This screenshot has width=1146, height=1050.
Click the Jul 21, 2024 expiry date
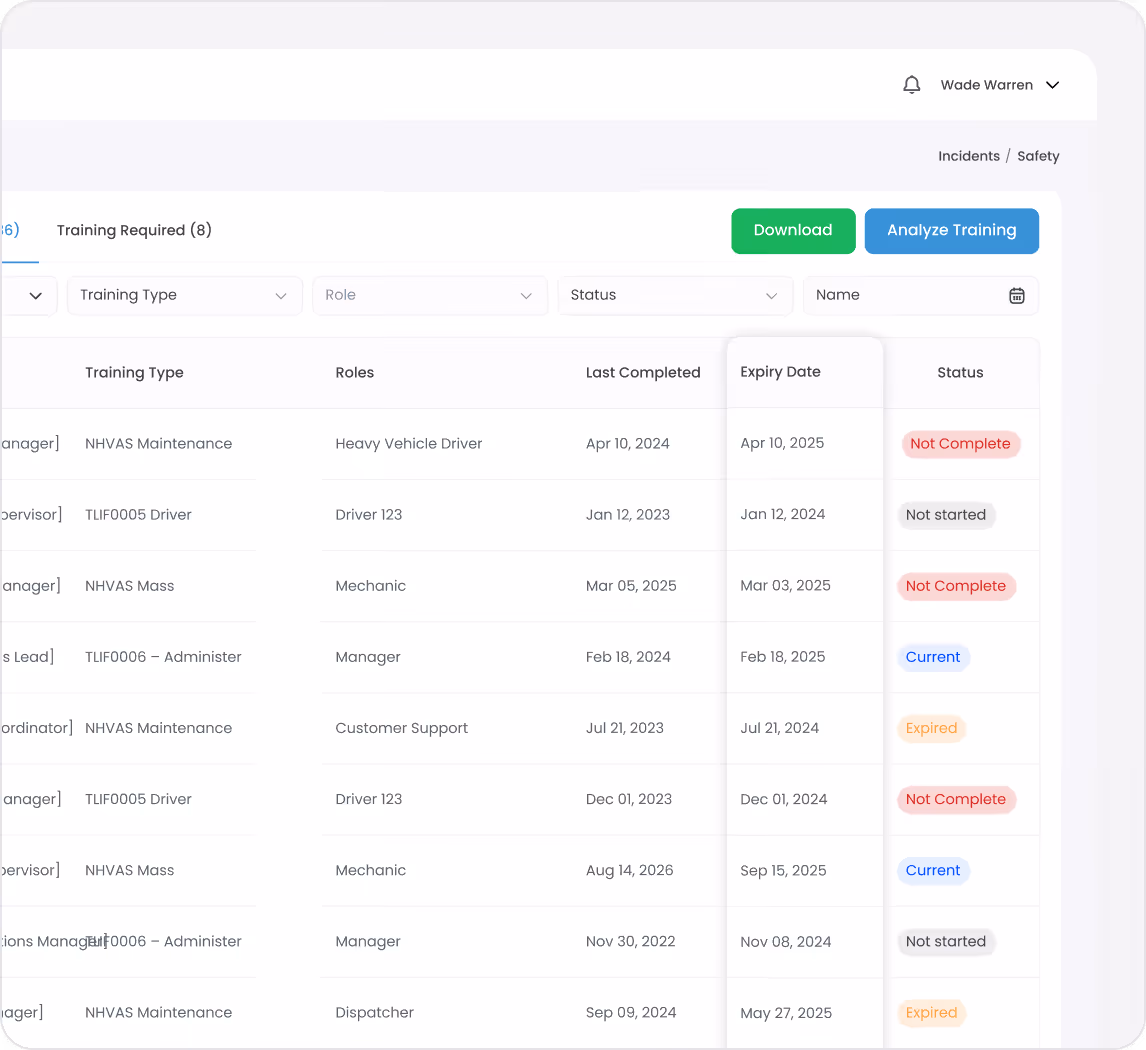coord(779,728)
